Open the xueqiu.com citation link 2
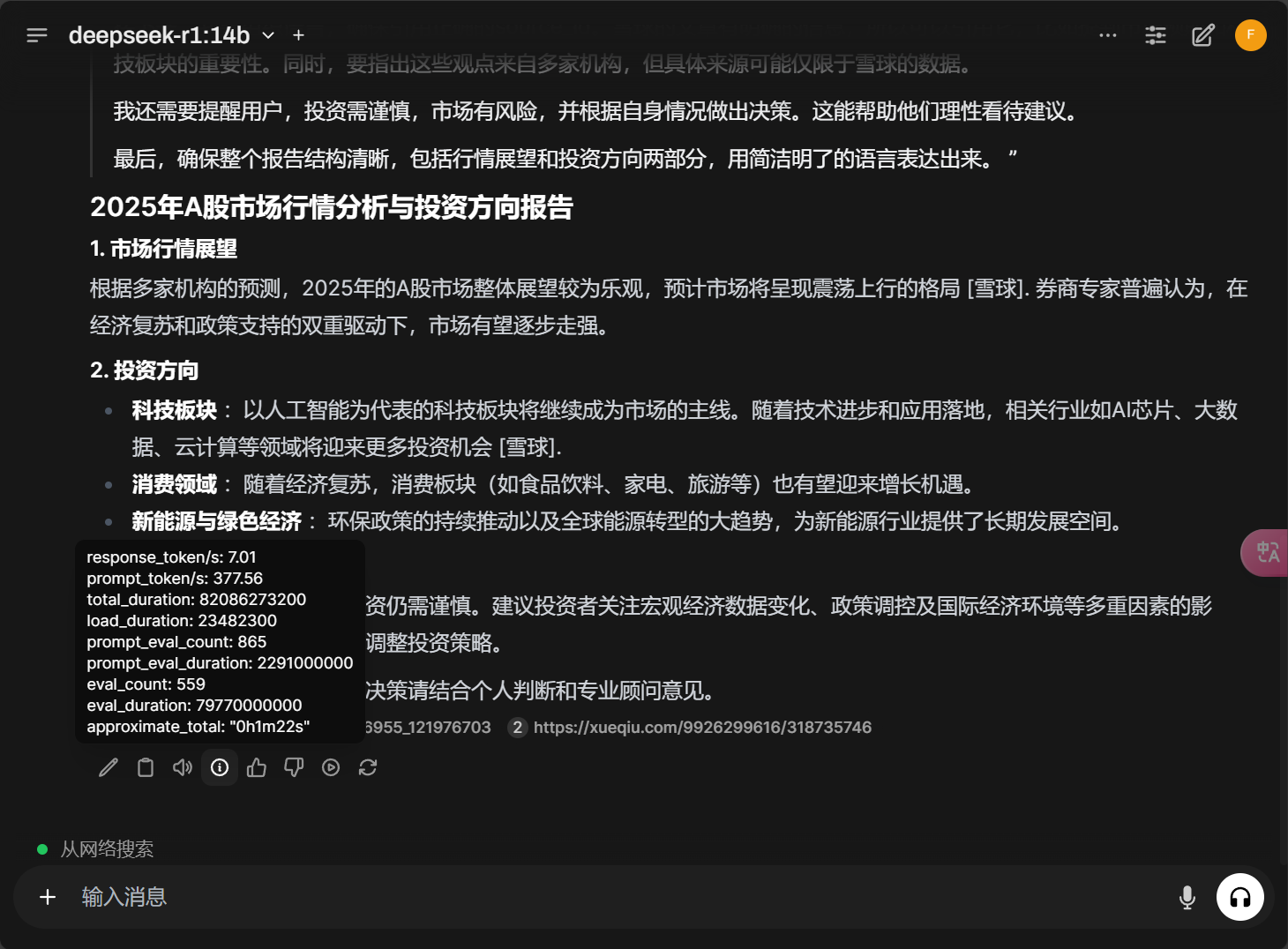This screenshot has width=1288, height=949. click(x=701, y=728)
